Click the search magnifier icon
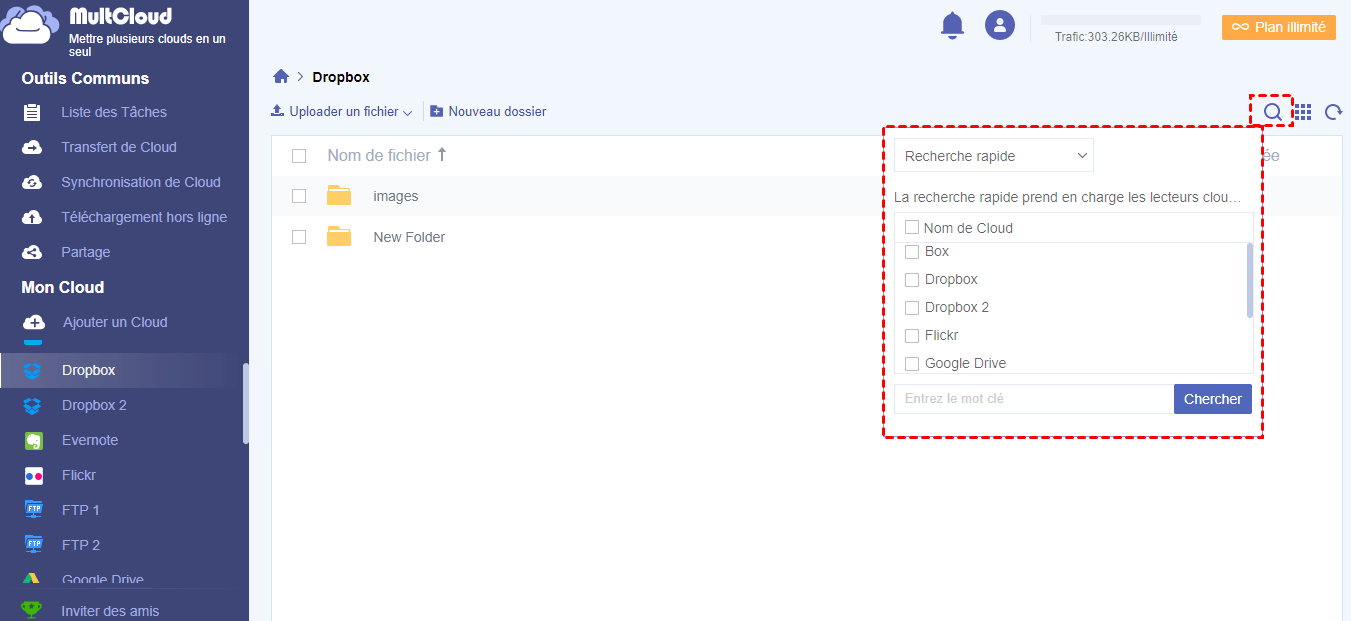Viewport: 1351px width, 621px height. point(1272,112)
